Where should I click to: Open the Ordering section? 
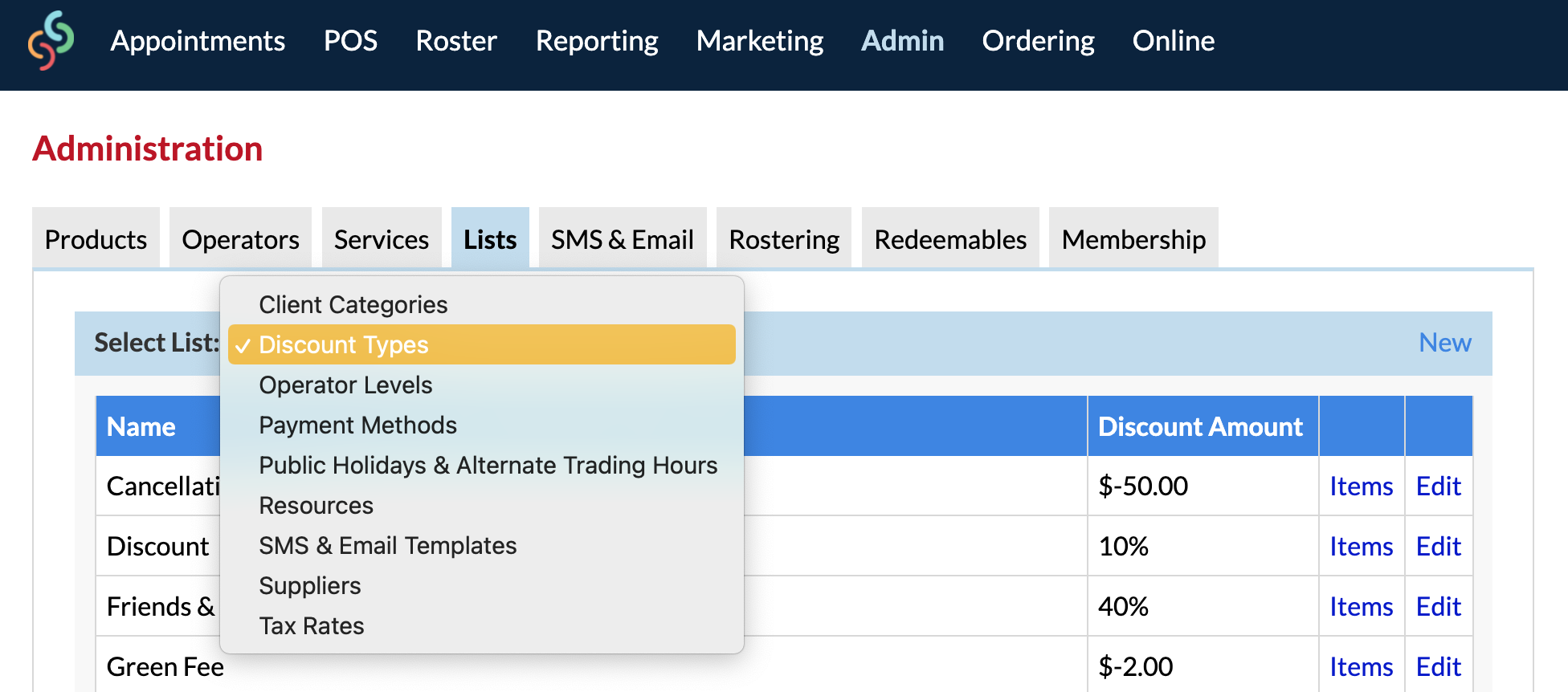(1038, 41)
